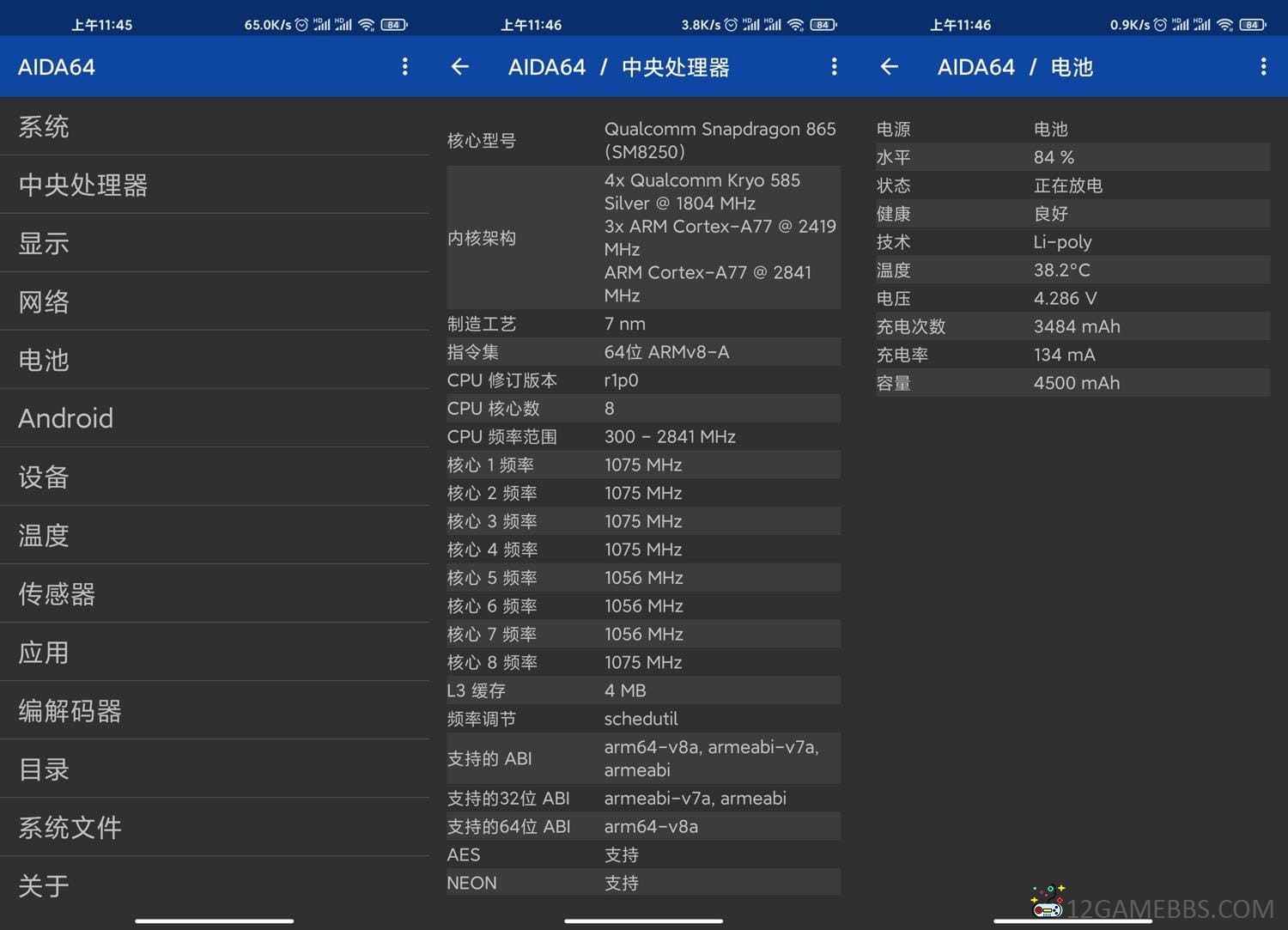Image resolution: width=1288 pixels, height=930 pixels.
Task: Select the 134 mA charge rate value
Action: [x=1065, y=355]
